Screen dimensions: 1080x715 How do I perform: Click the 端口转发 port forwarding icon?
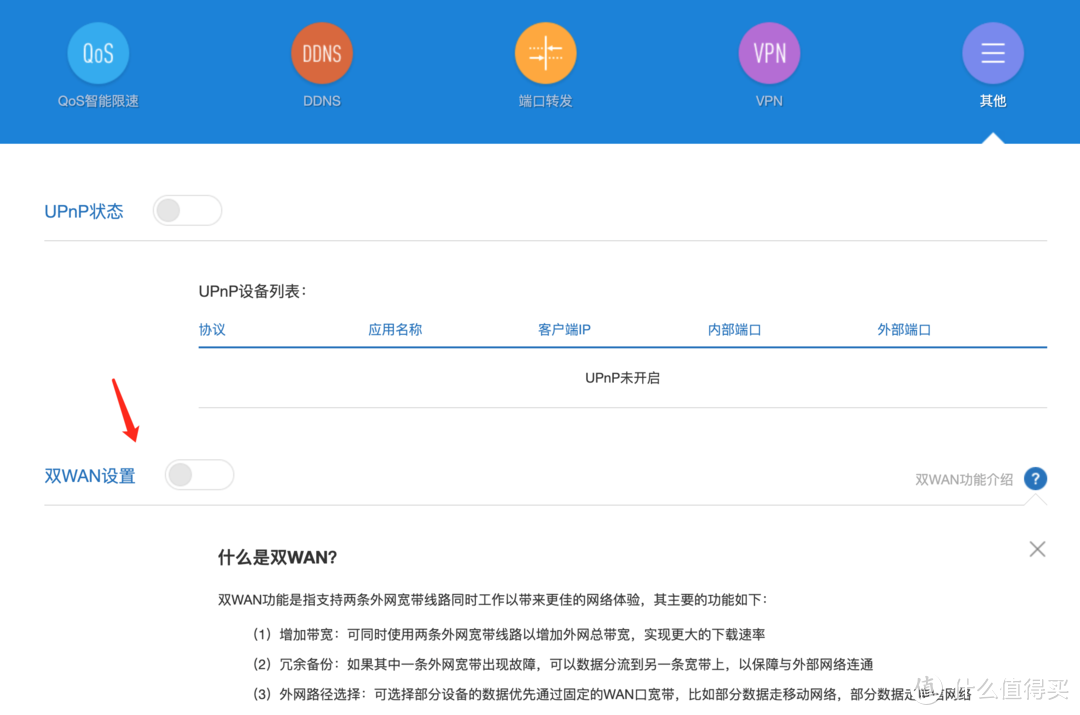545,52
